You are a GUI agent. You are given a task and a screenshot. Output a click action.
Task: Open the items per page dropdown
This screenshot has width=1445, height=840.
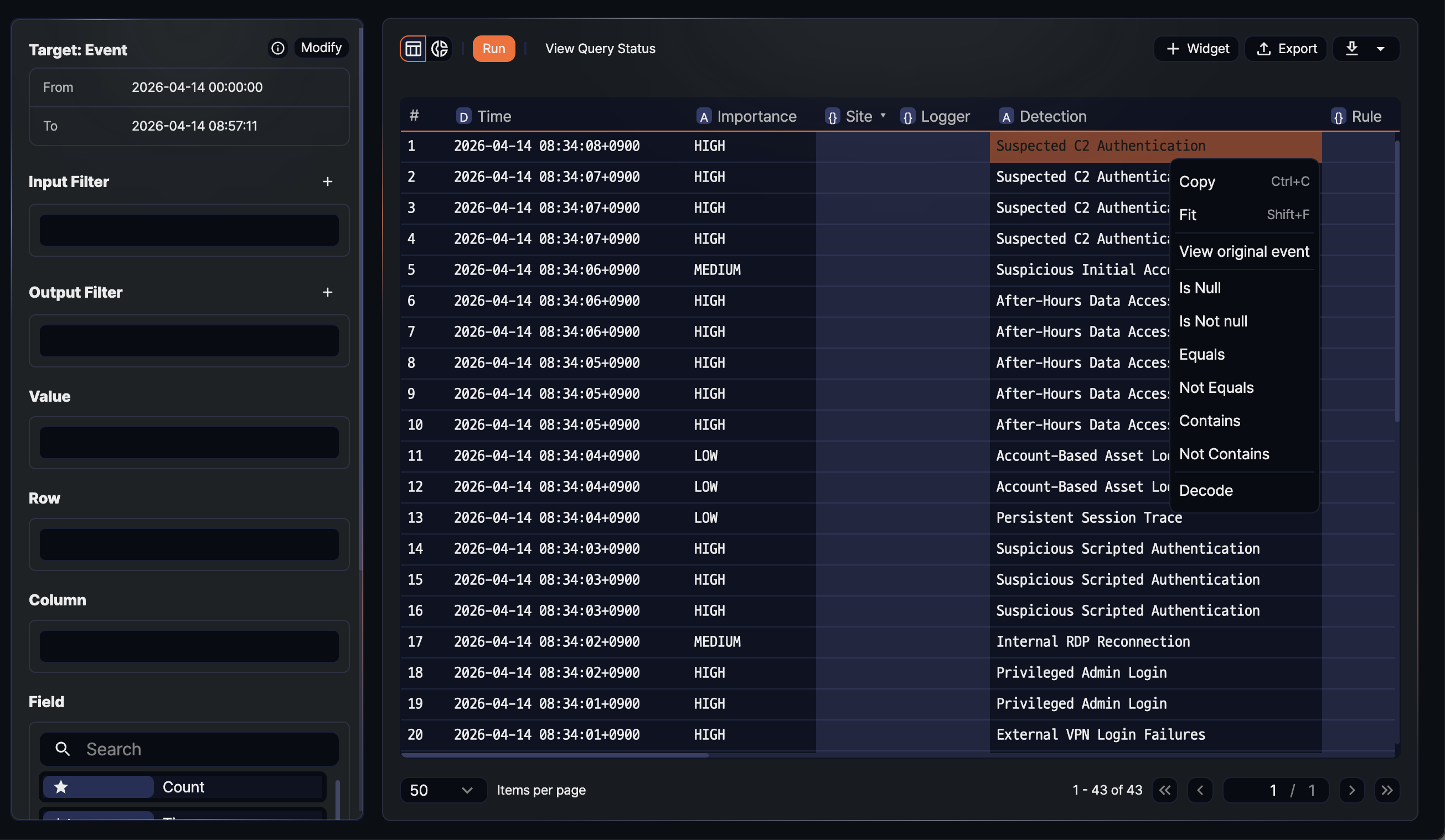point(443,790)
